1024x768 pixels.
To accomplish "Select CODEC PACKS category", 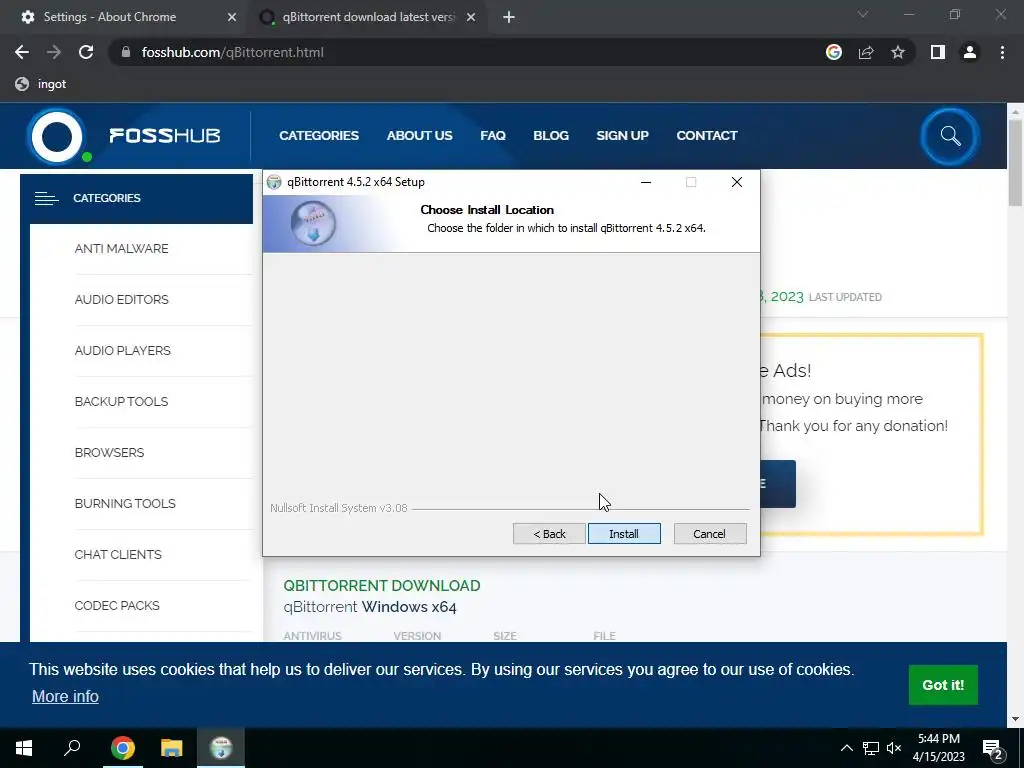I will coord(117,605).
